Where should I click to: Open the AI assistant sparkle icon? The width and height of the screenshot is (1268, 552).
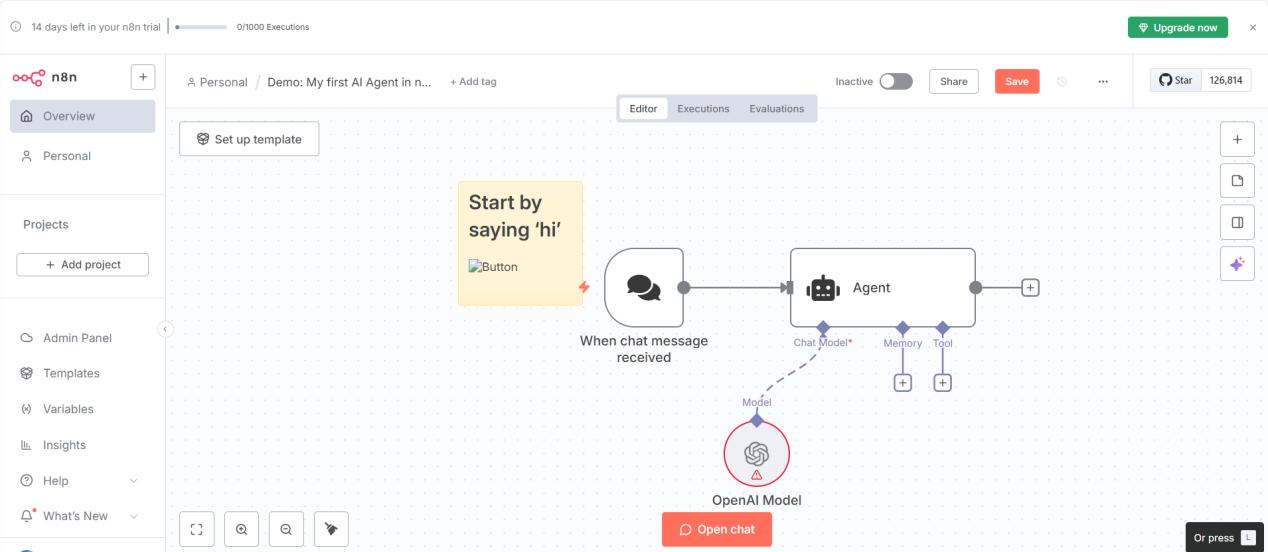1237,264
